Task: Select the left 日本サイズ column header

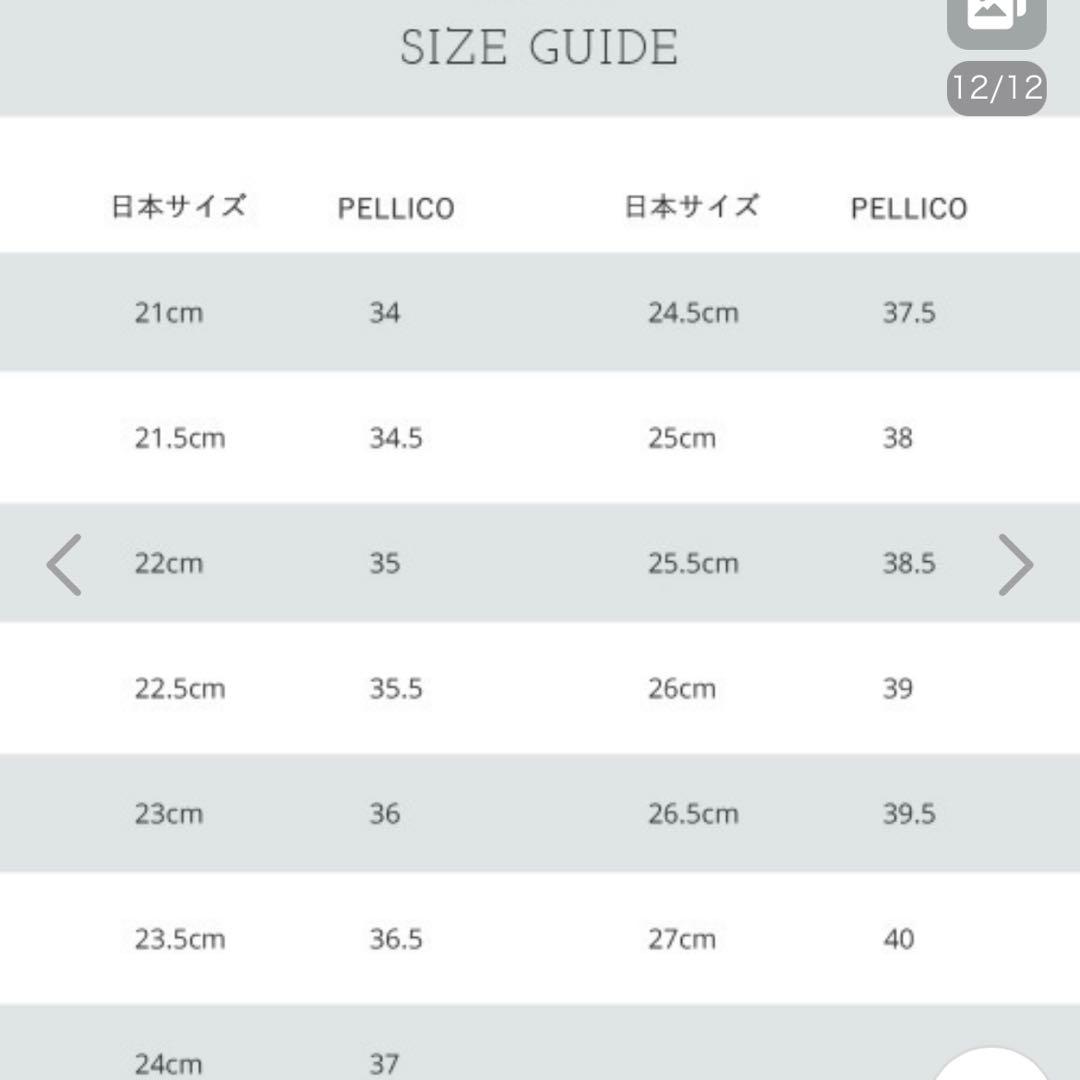Action: [x=178, y=207]
